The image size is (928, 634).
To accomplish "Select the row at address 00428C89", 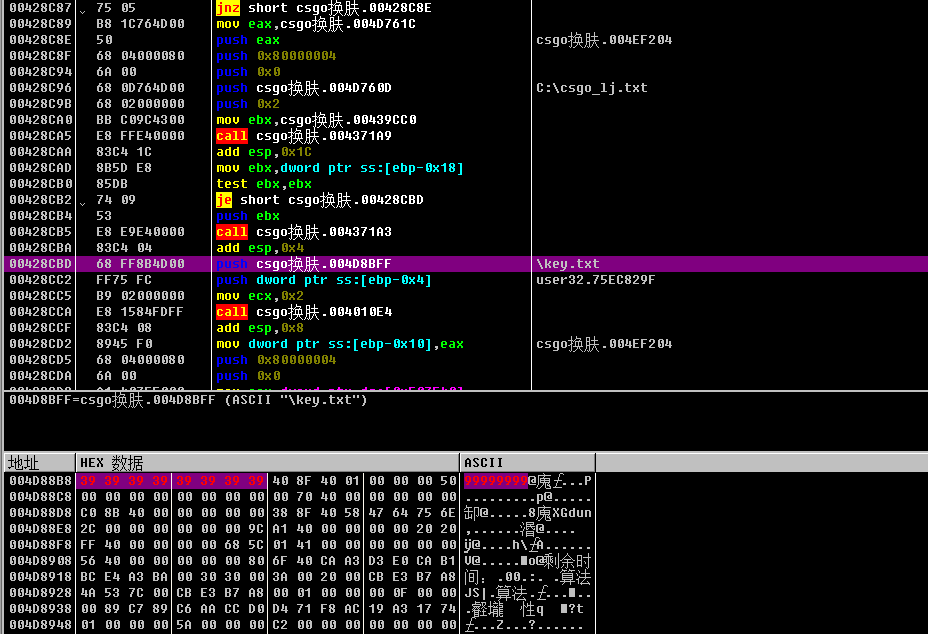I will (465, 24).
